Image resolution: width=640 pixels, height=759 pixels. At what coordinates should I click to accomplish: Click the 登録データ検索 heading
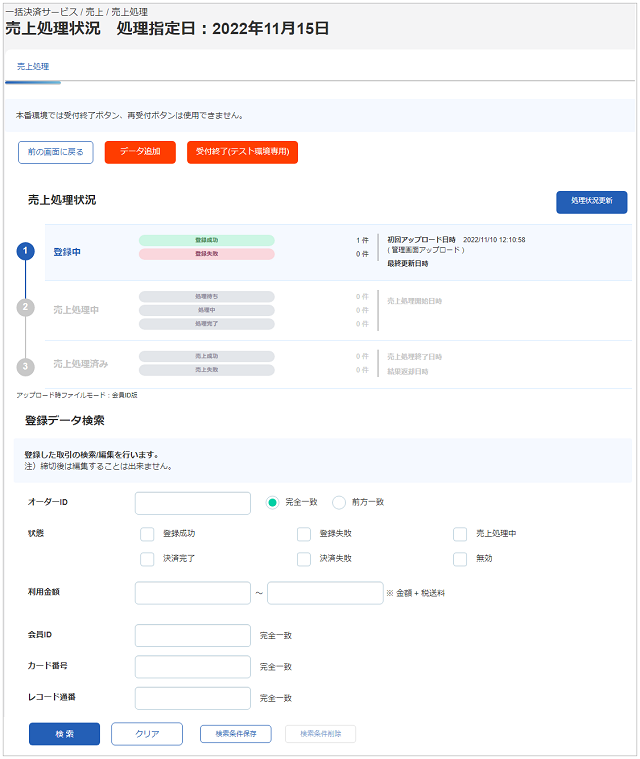point(65,420)
